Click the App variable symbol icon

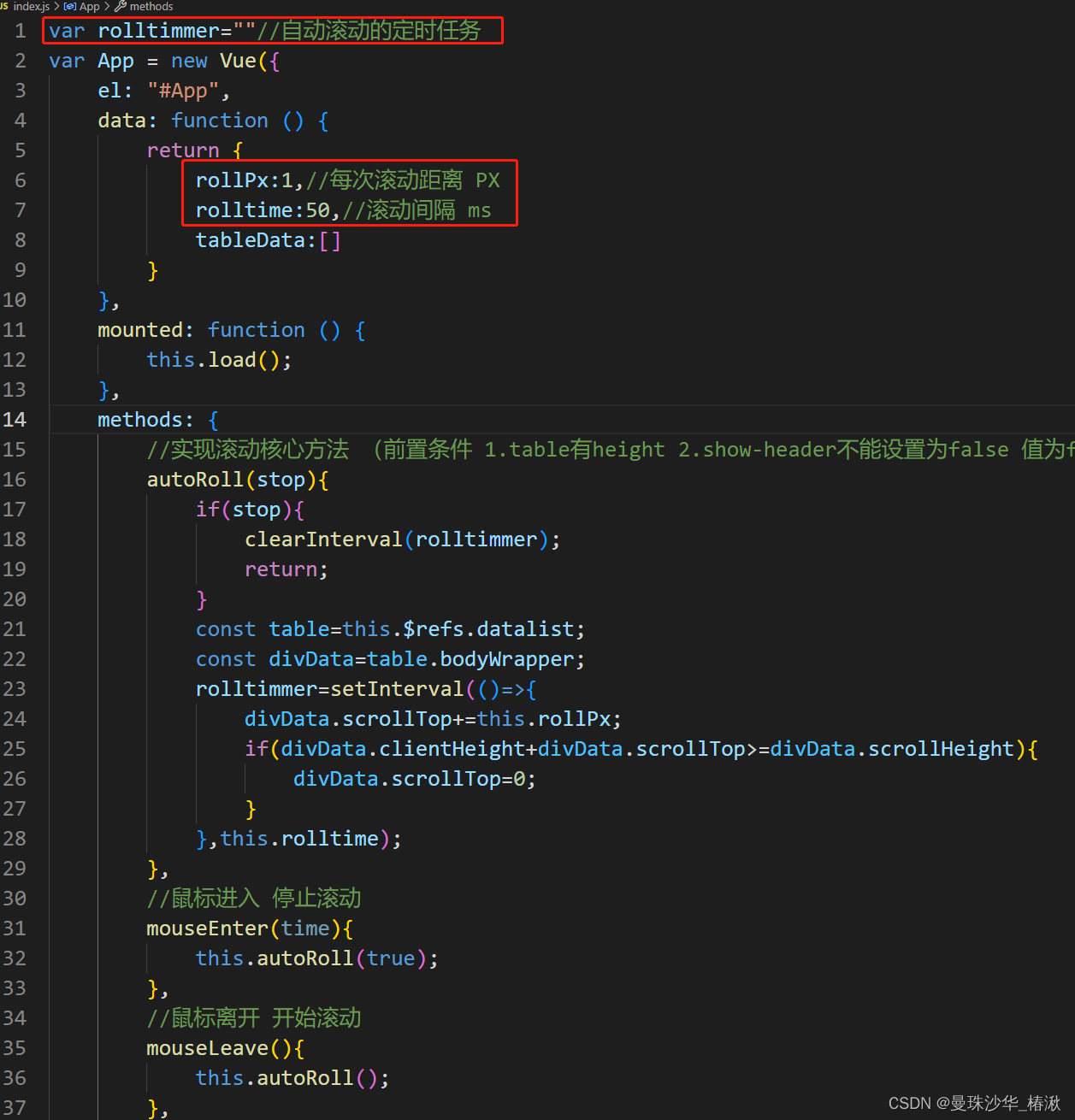[x=70, y=6]
